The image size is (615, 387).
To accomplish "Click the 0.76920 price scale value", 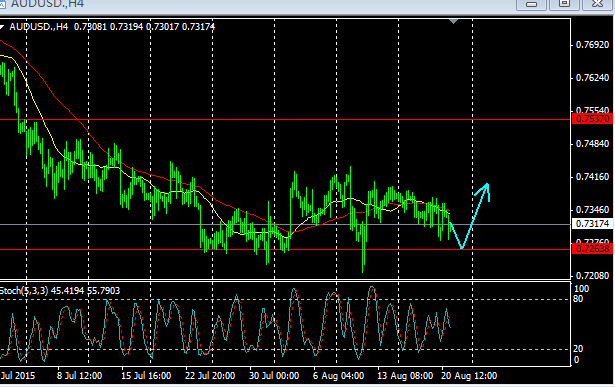I will click(x=592, y=45).
